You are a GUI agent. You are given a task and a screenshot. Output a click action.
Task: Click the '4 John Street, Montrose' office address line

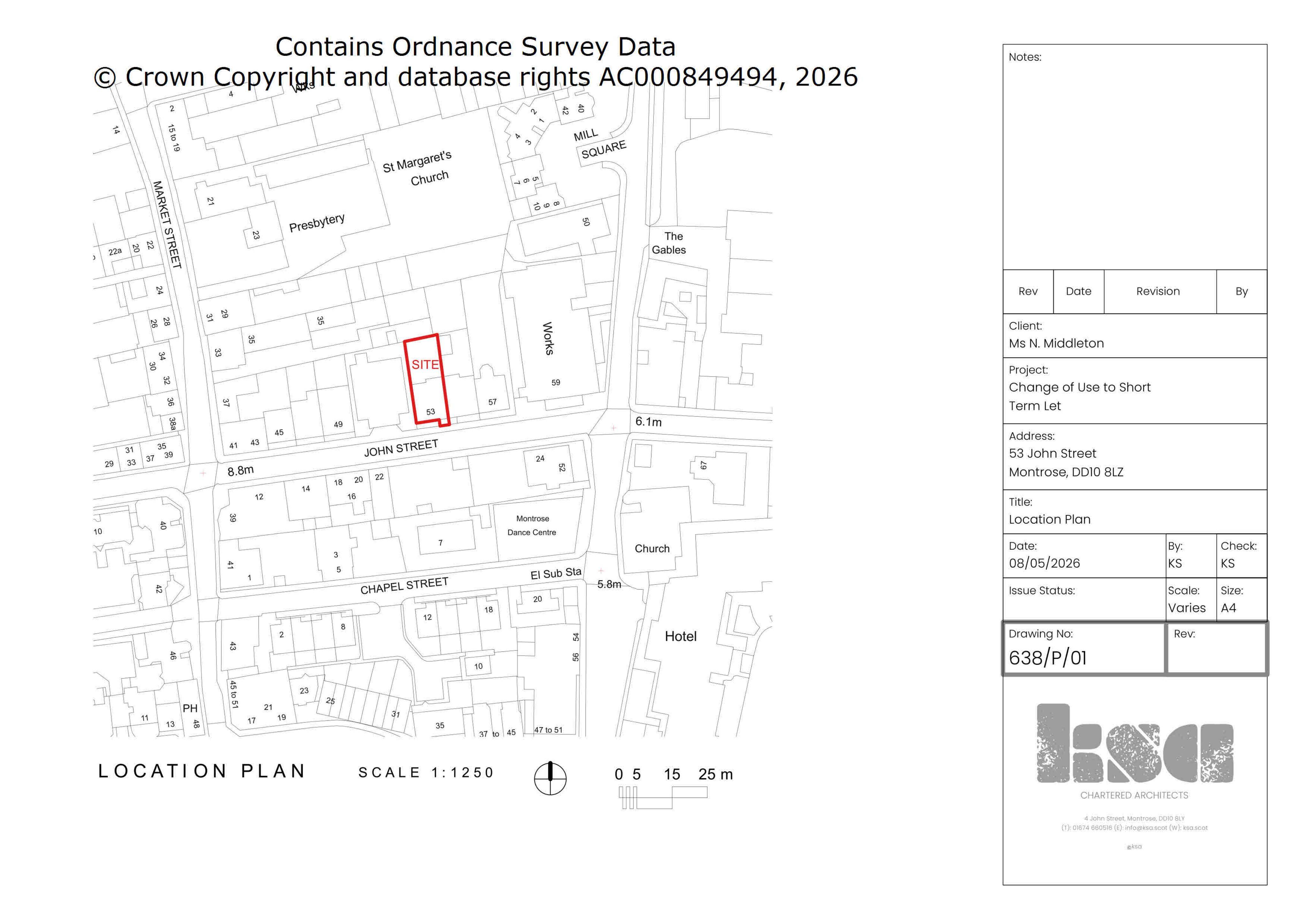coord(1134,818)
